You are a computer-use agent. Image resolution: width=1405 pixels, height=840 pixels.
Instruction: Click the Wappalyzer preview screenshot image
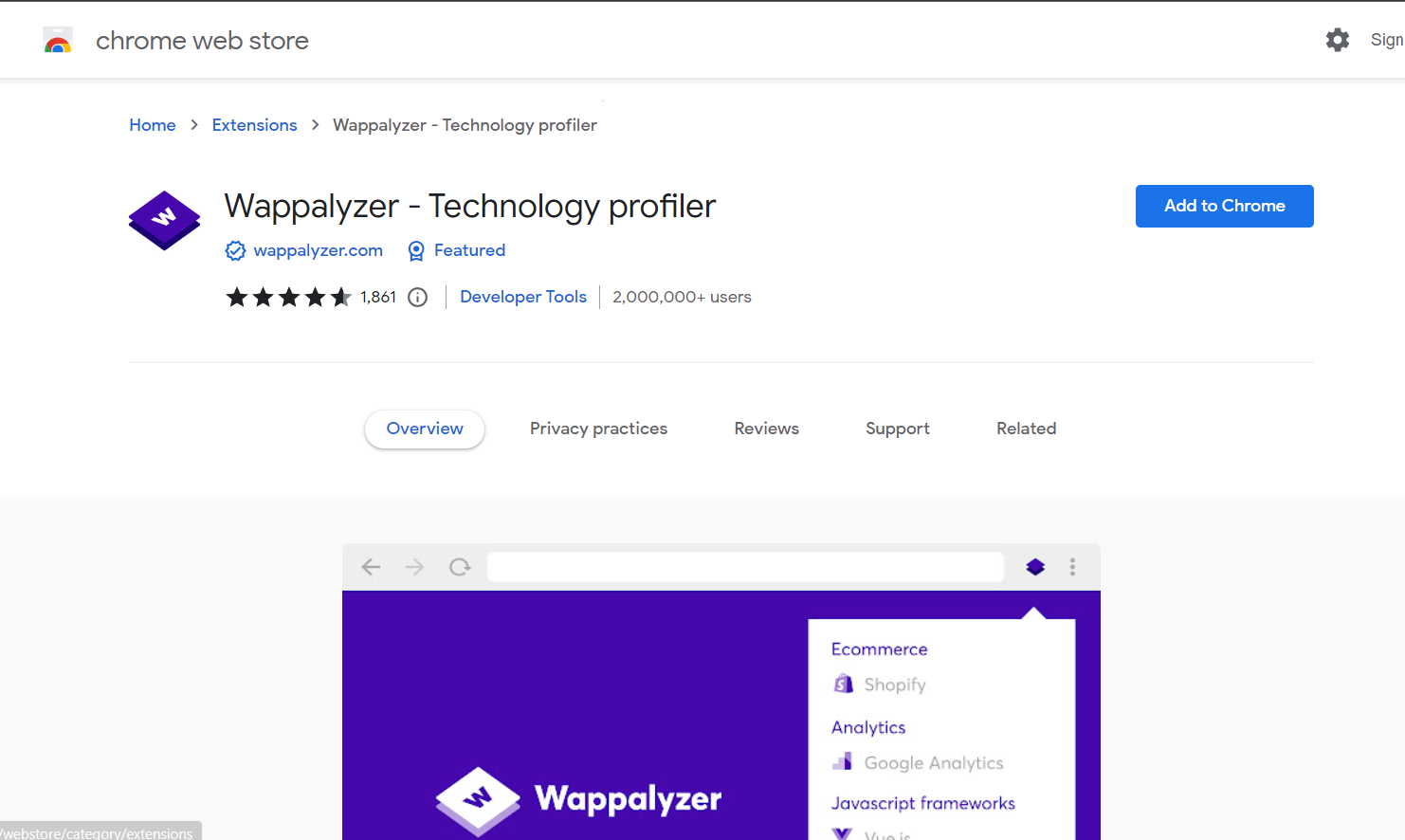pyautogui.click(x=721, y=691)
